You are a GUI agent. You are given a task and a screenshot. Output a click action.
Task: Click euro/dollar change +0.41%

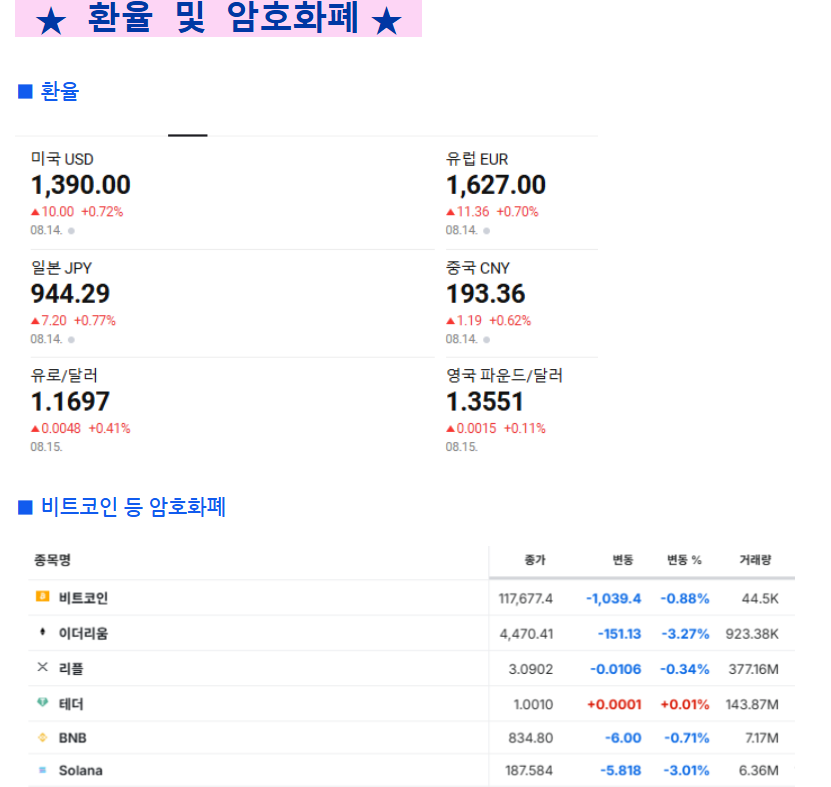pos(109,428)
